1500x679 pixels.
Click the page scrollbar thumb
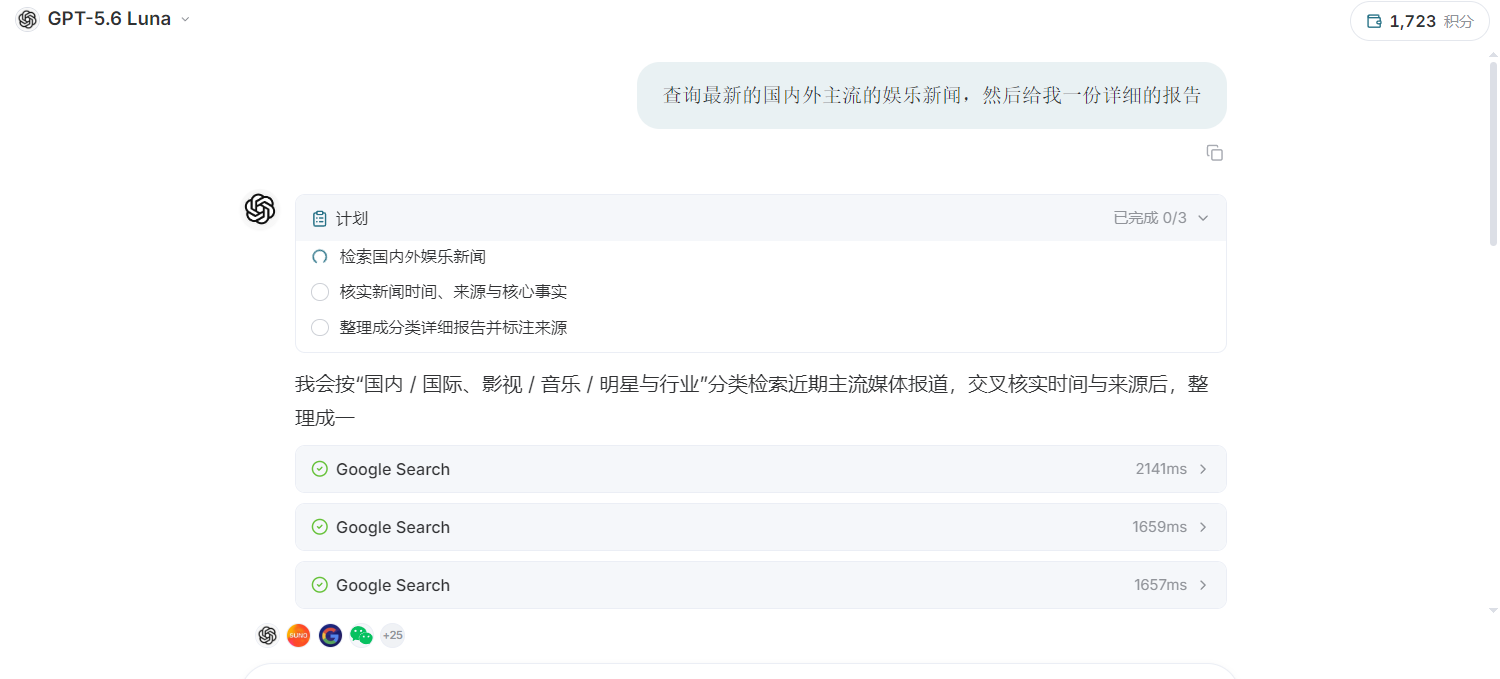[x=1493, y=155]
